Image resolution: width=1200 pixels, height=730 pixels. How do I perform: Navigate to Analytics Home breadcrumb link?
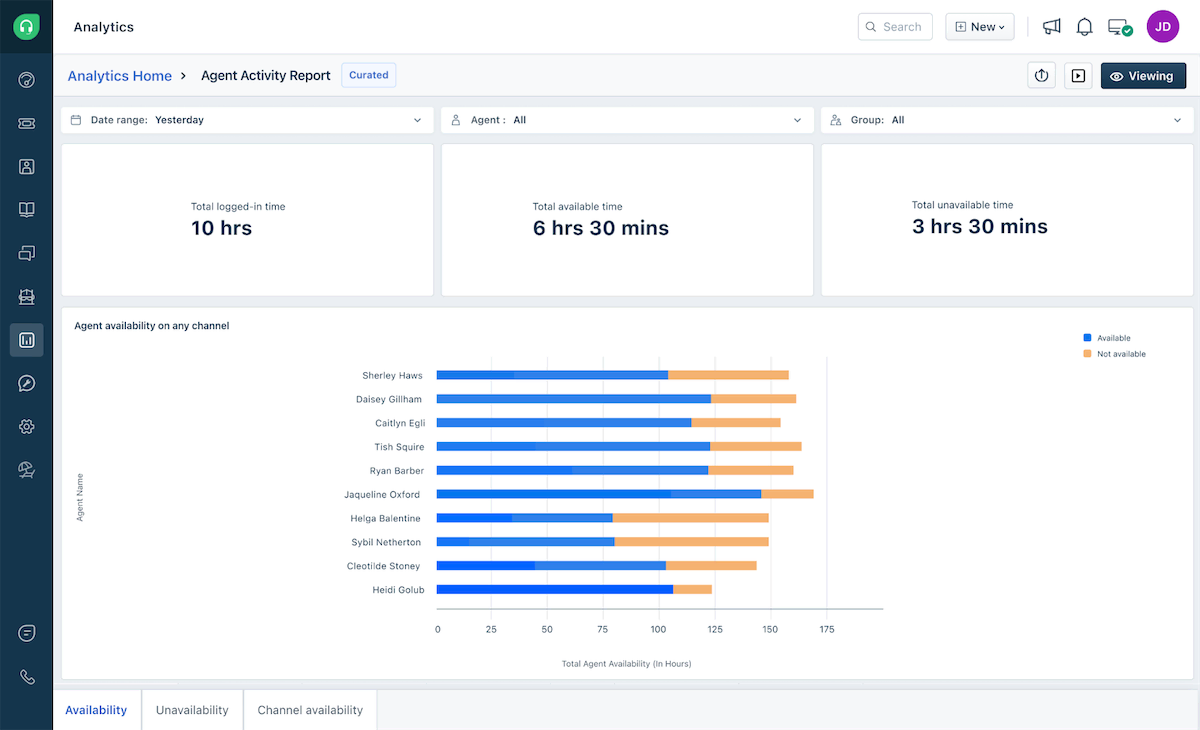(119, 75)
